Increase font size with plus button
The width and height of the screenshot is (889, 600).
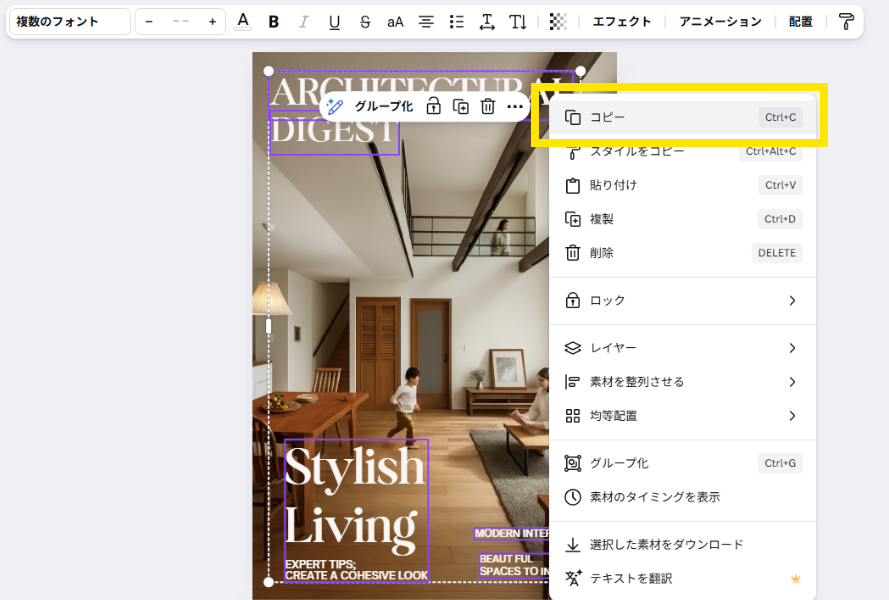coord(212,22)
